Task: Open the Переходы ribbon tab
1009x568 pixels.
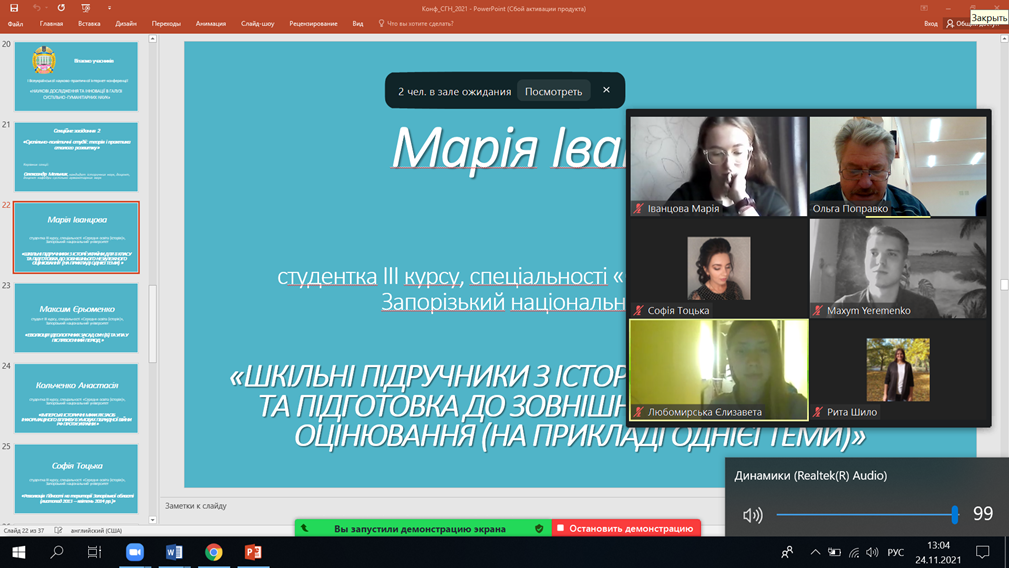Action: tap(166, 24)
